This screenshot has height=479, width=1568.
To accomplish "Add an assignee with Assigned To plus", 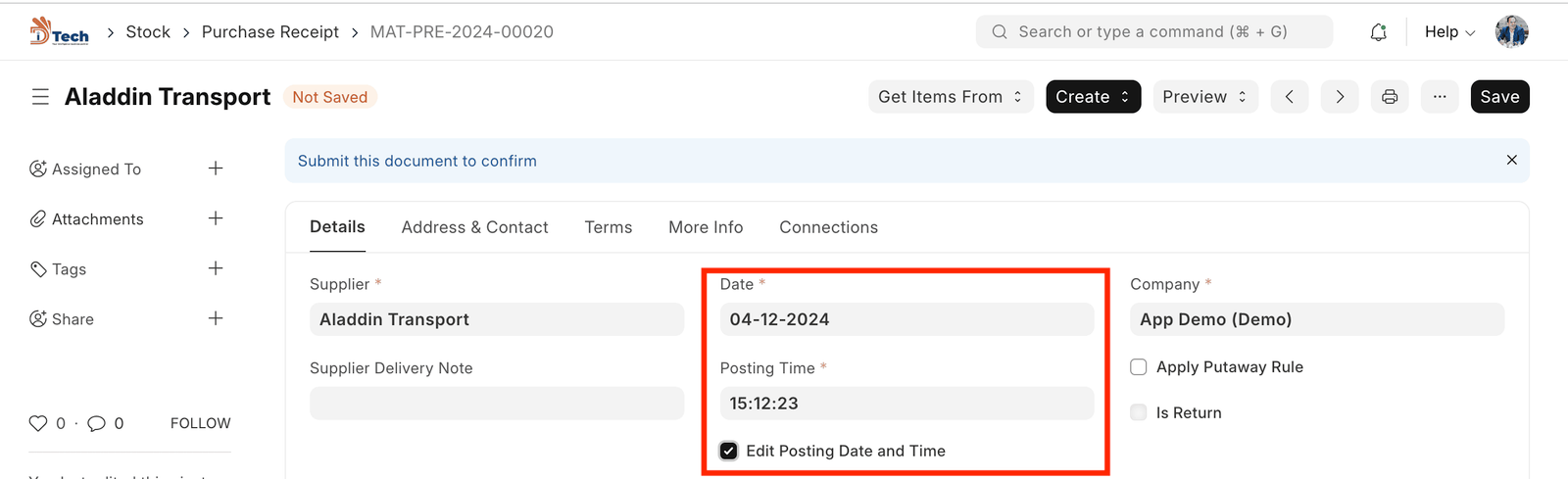I will pyautogui.click(x=216, y=168).
